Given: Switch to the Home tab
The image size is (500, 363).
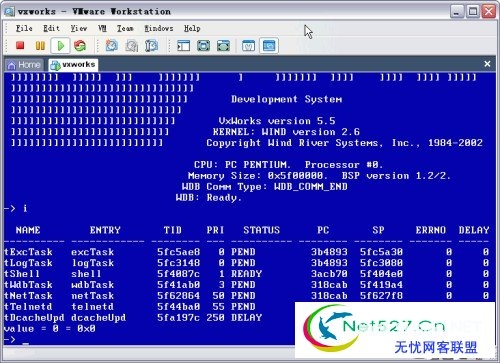Looking at the screenshot, I should pos(24,65).
